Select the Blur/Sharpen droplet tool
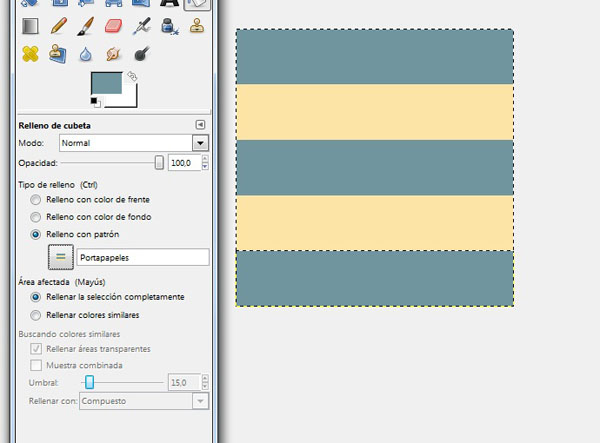600x443 pixels. (x=86, y=54)
